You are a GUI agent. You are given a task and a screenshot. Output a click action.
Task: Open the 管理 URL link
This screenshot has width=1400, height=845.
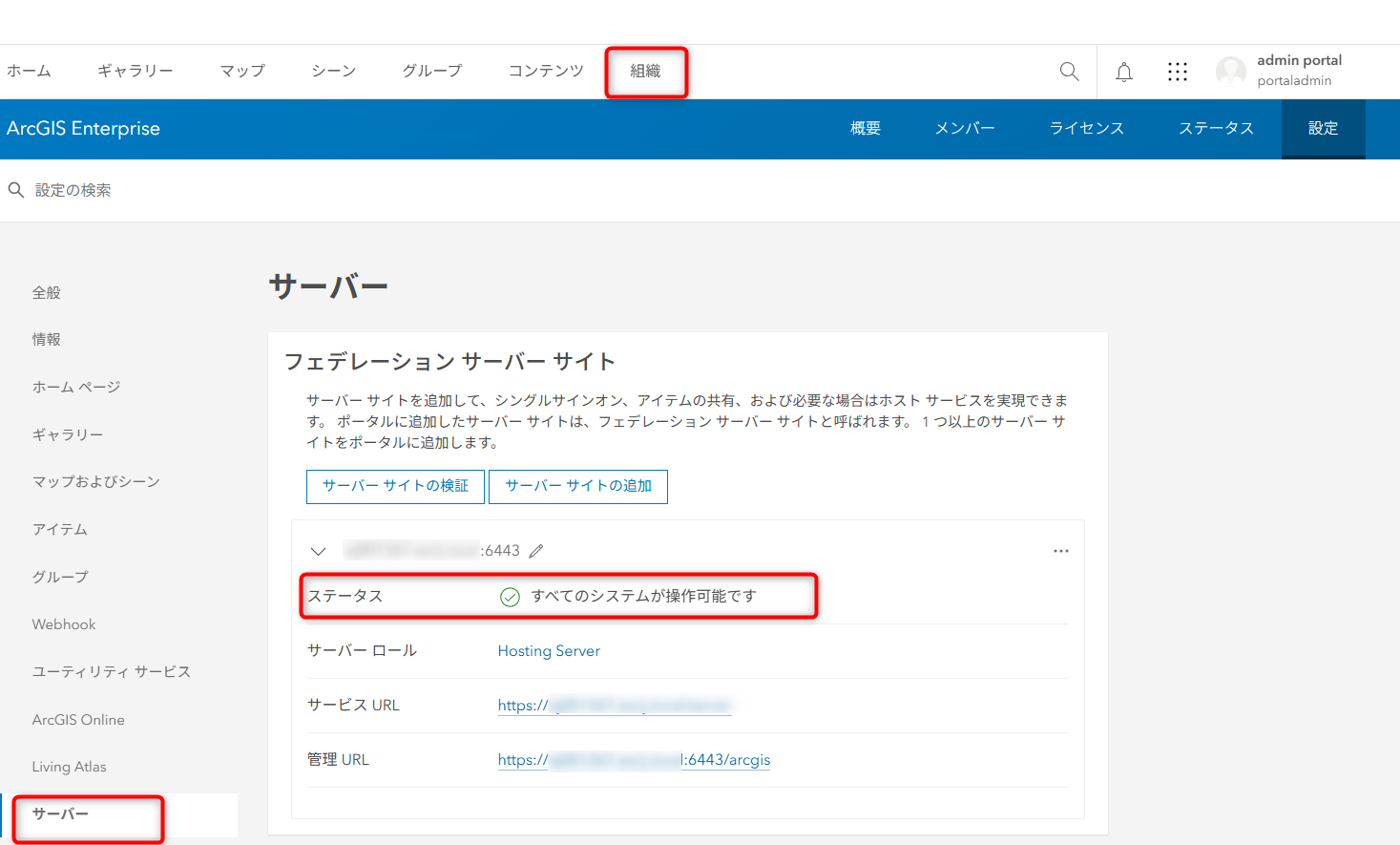point(634,760)
